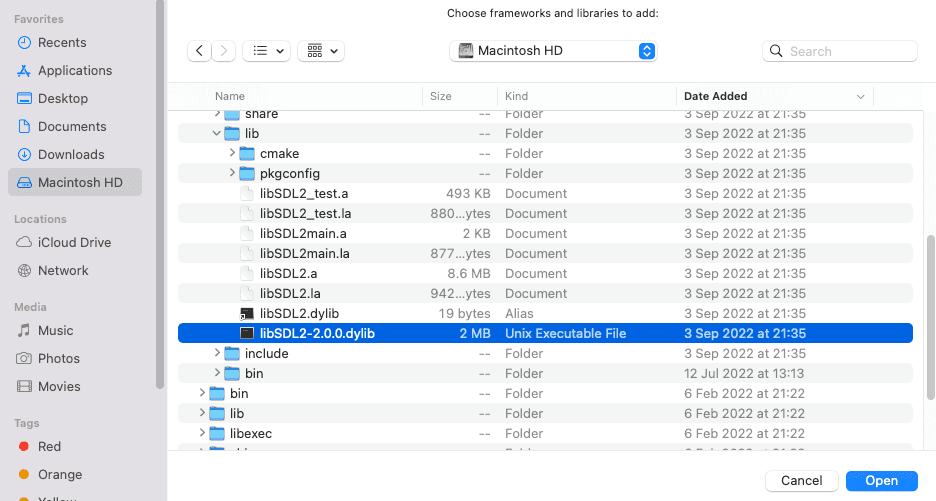Click the Cancel button
936x501 pixels.
(801, 481)
